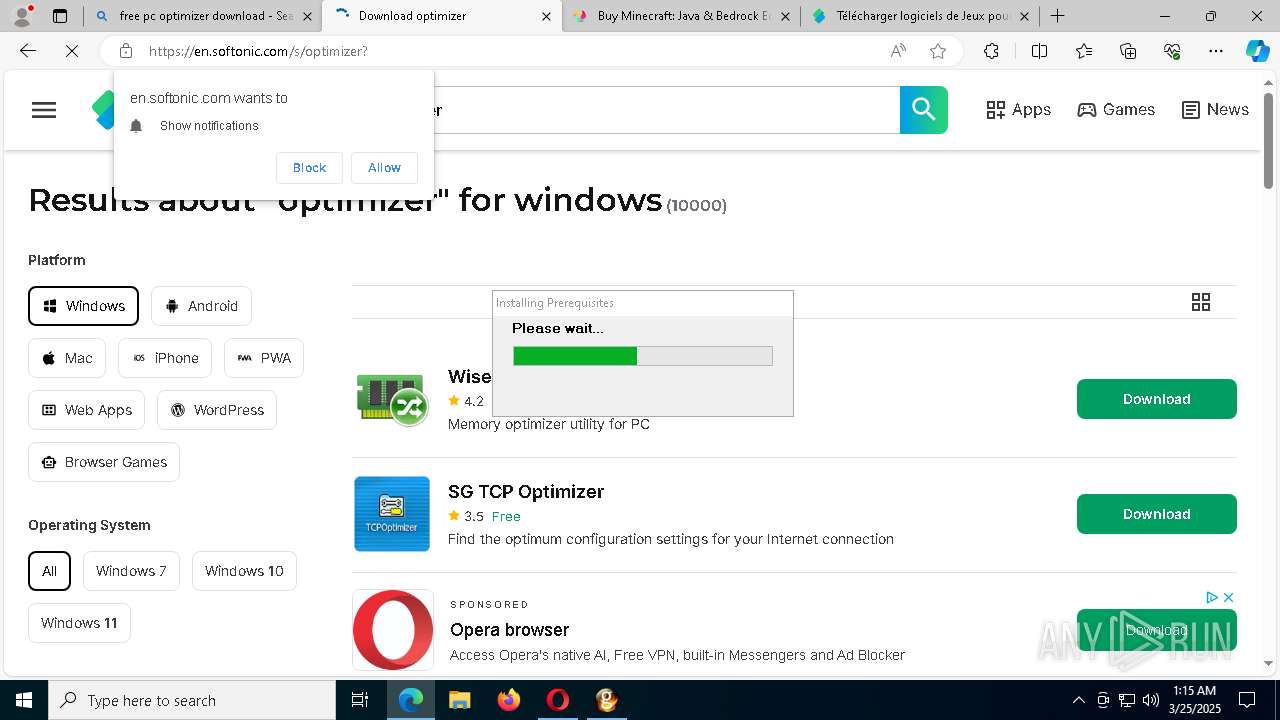
Task: Select the iPhone platform filter
Action: click(x=165, y=358)
